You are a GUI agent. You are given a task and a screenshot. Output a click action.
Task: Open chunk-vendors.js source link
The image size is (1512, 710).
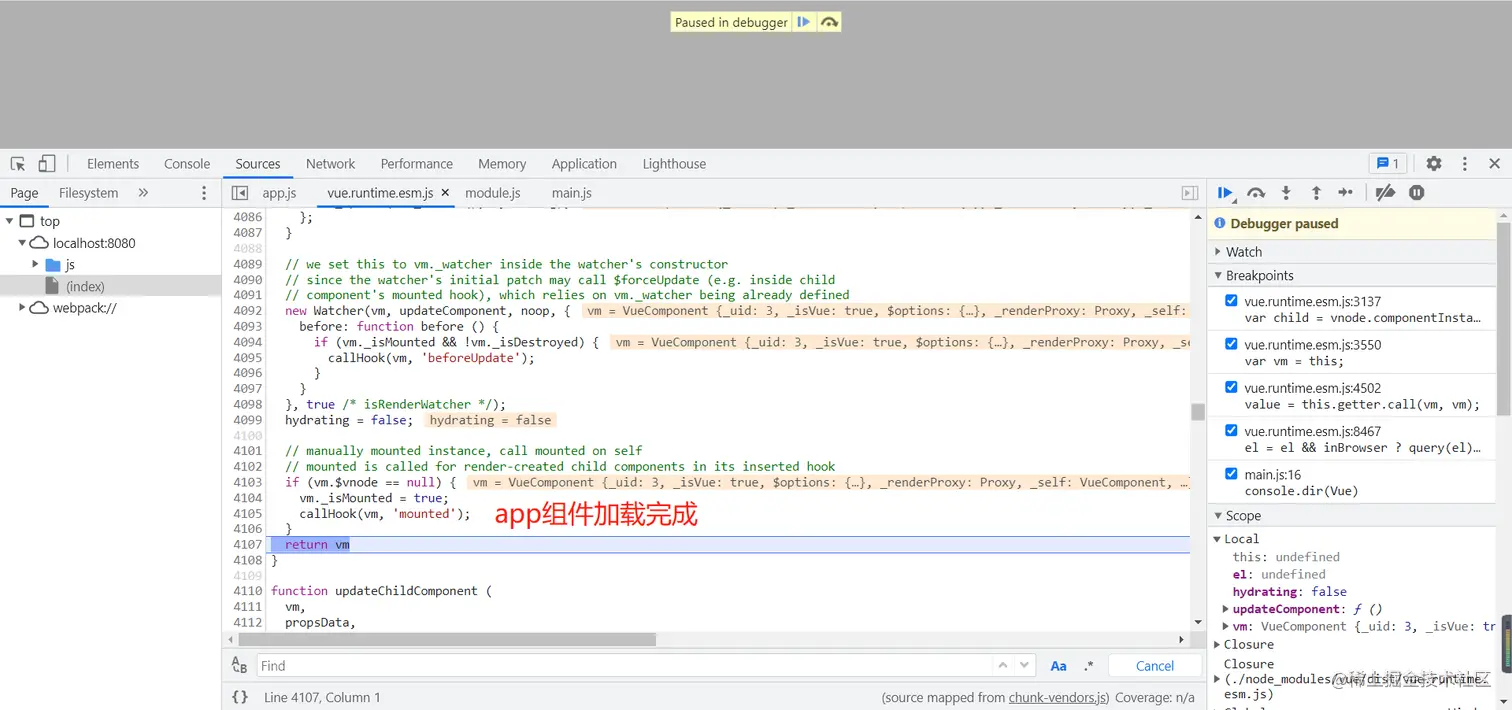tap(1057, 698)
